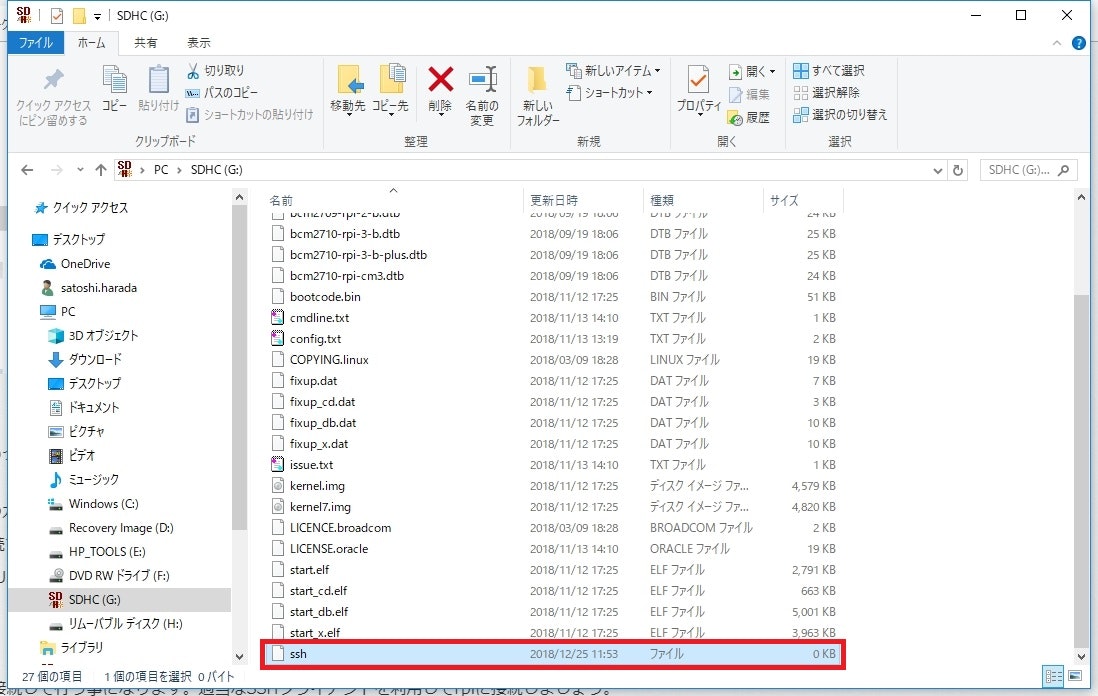This screenshot has height=696, width=1098.
Task: Select クイック アクセス in navigation pane
Action: tap(91, 207)
